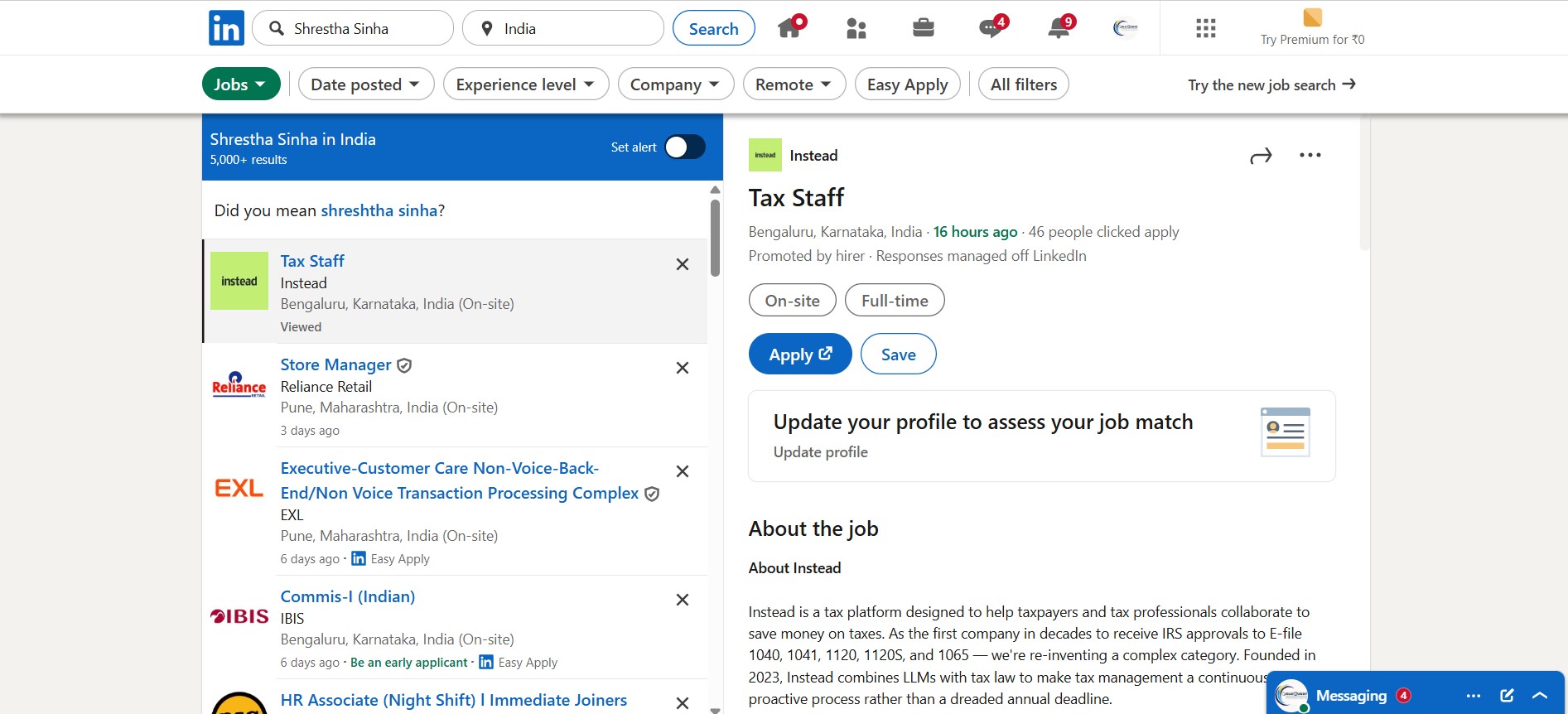This screenshot has height=714, width=1568.
Task: Toggle the Set alert switch
Action: [x=685, y=147]
